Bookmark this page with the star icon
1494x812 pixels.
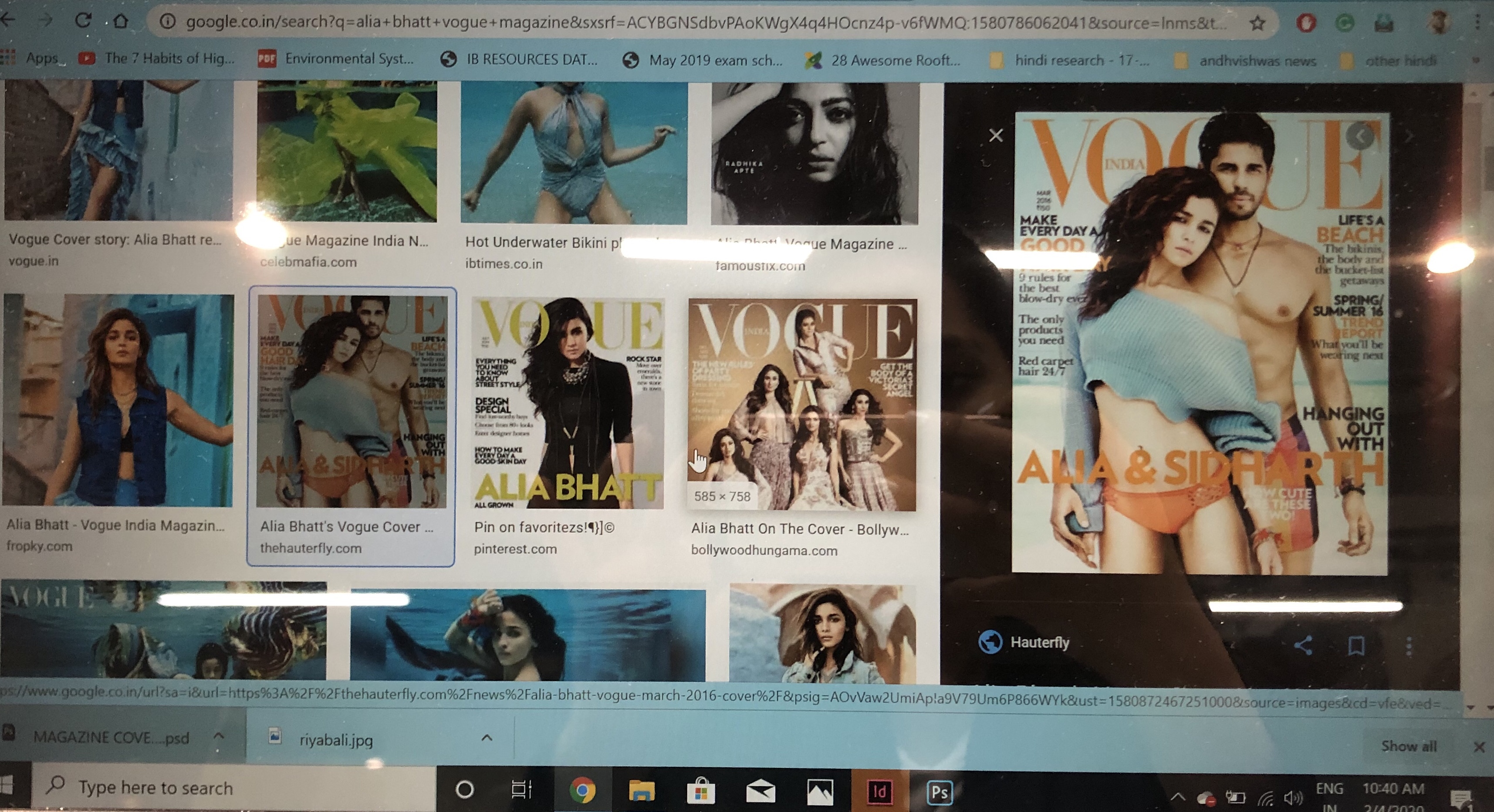tap(1257, 23)
